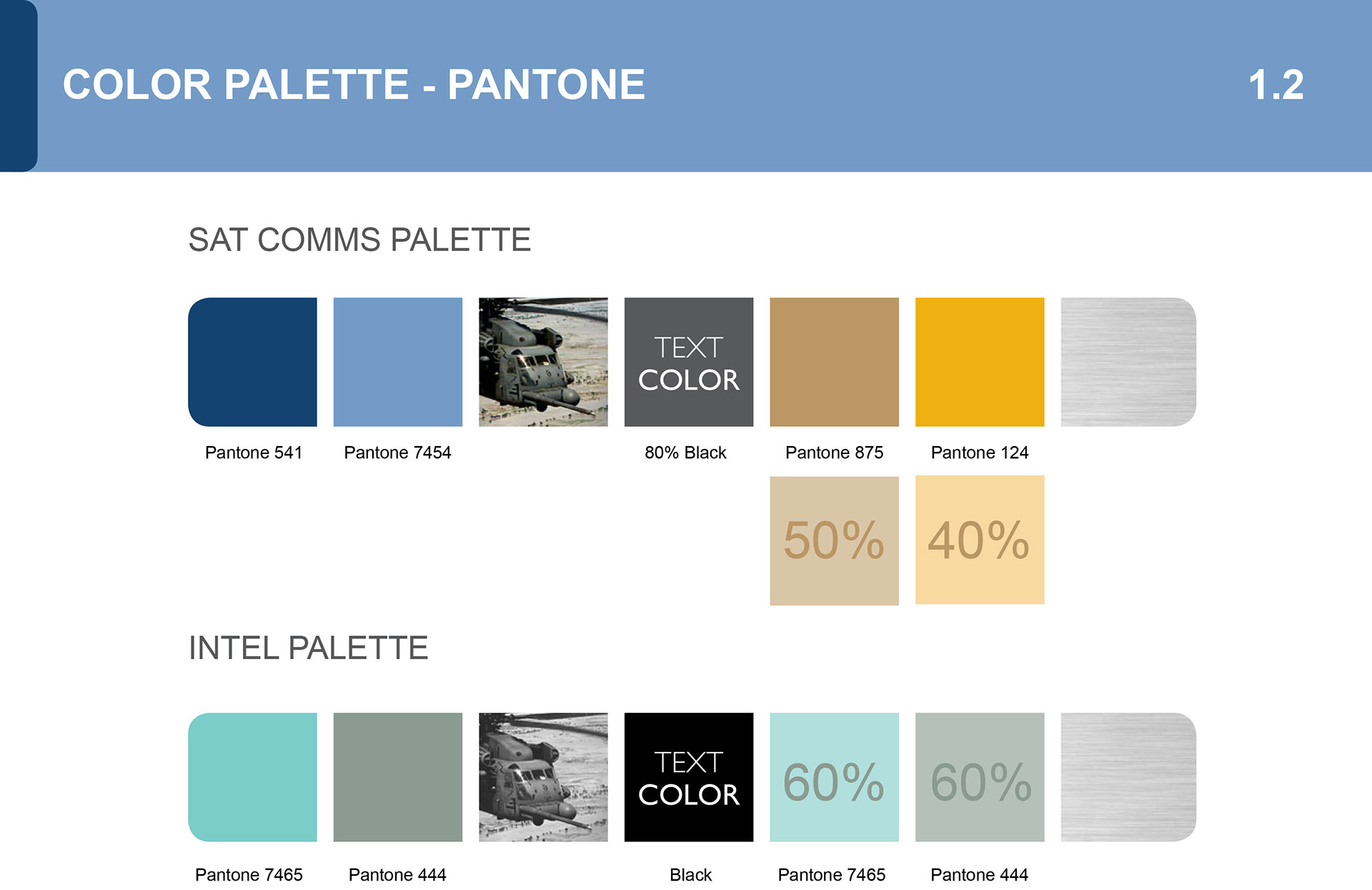Click the dark blue Pantone 541 swatch

pyautogui.click(x=252, y=362)
